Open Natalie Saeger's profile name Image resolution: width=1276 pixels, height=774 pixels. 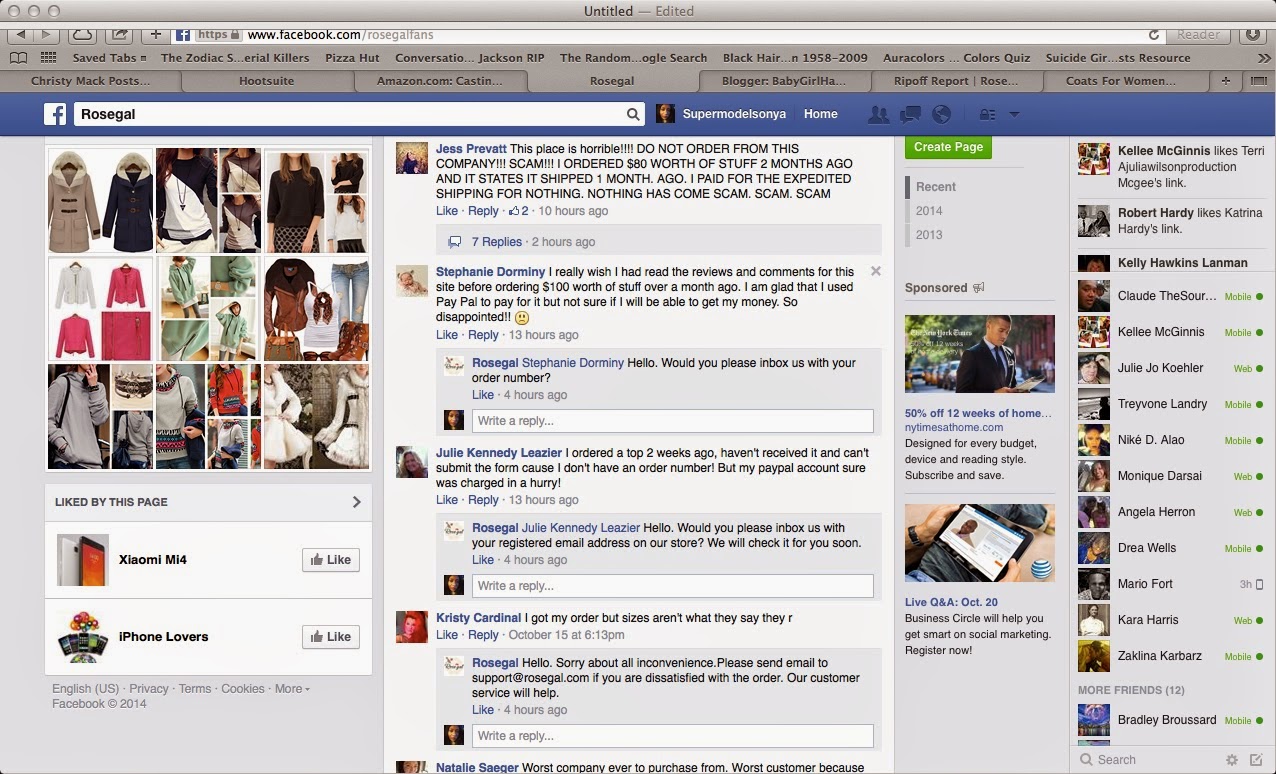477,768
